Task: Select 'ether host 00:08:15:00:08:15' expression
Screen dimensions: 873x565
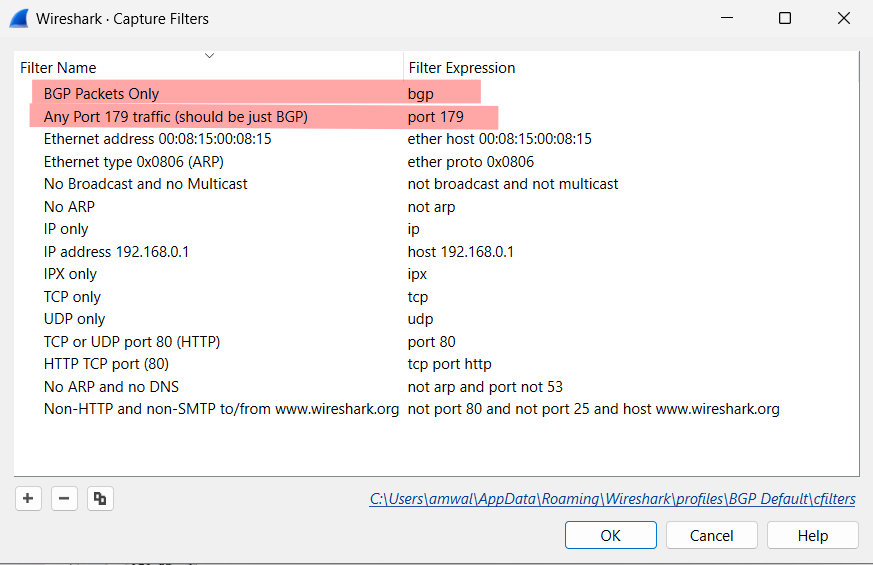Action: 499,139
